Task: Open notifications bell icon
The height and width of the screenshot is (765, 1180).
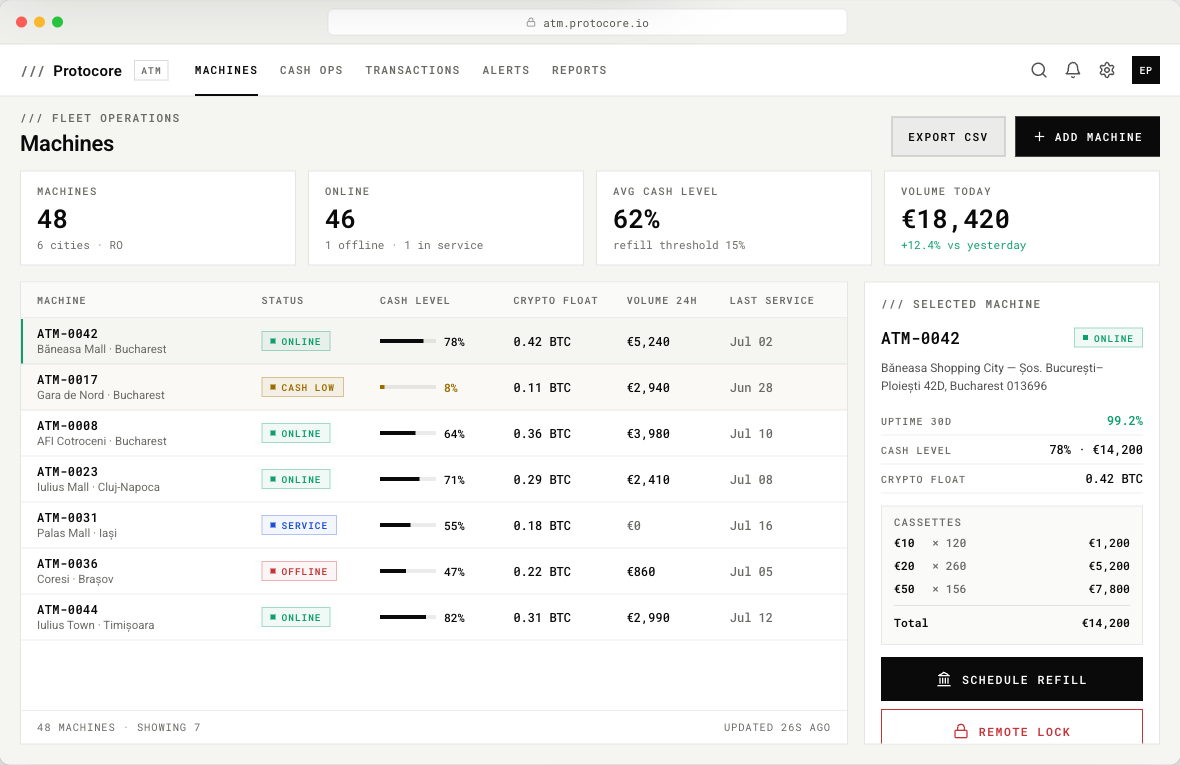Action: [1072, 70]
